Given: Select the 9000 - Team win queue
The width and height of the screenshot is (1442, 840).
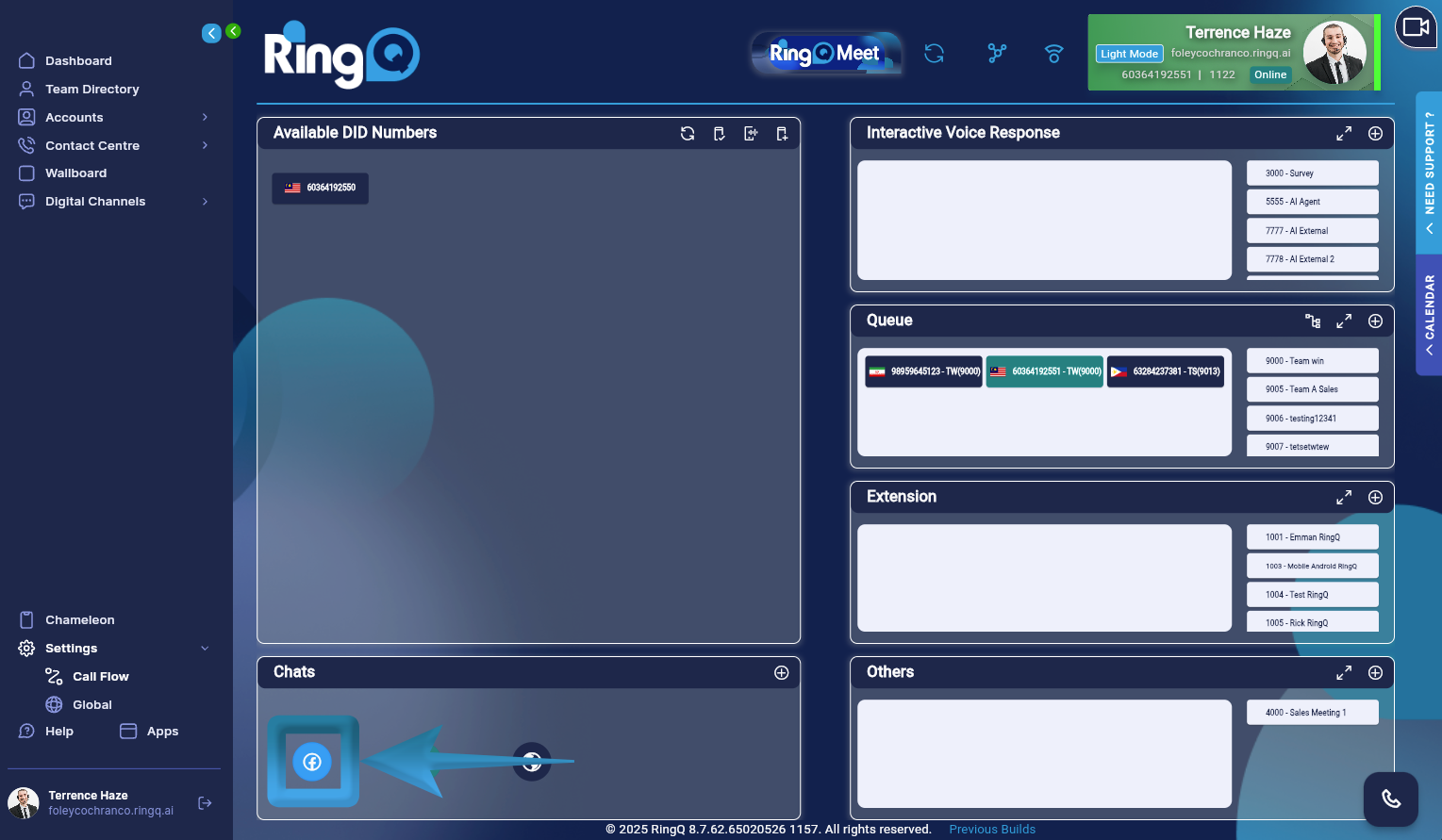Looking at the screenshot, I should click(1312, 360).
